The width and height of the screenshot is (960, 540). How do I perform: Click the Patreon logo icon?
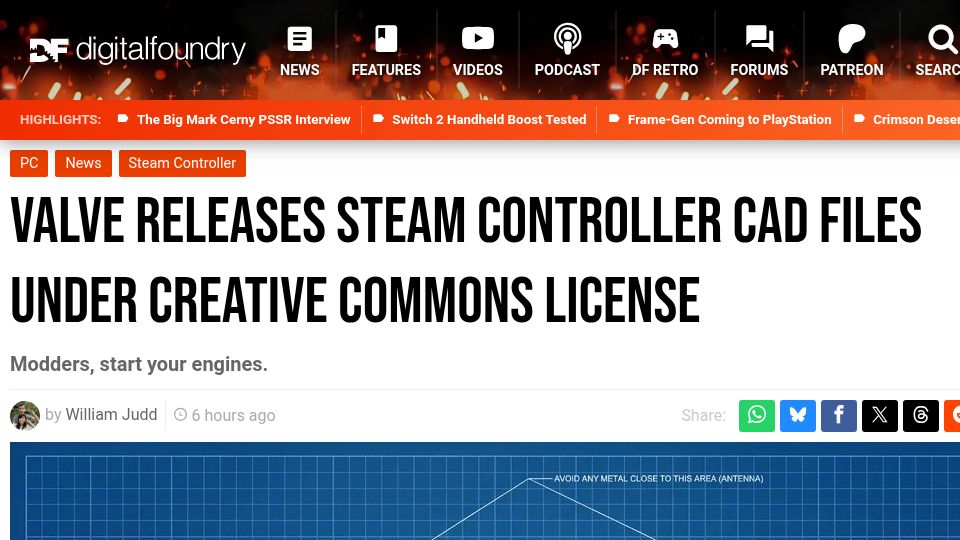coord(852,39)
